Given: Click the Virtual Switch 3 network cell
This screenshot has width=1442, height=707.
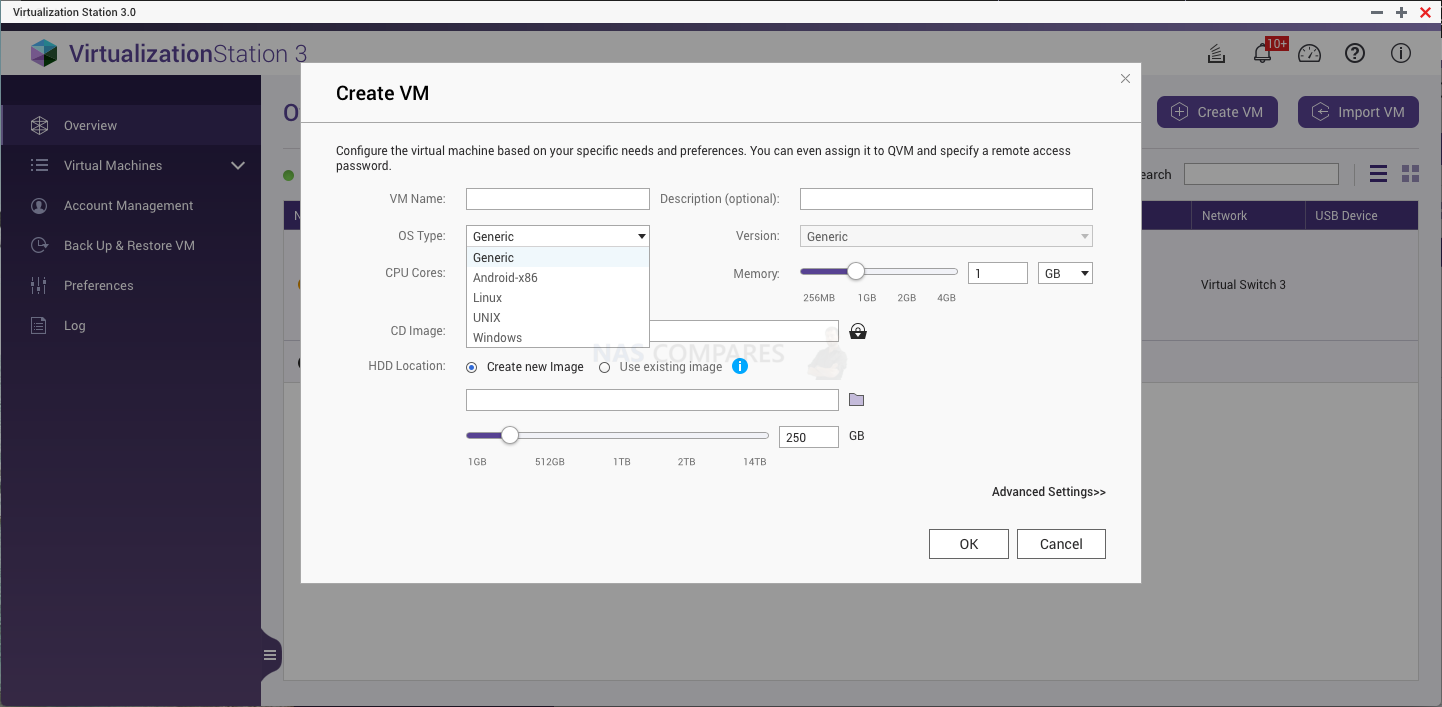Looking at the screenshot, I should (x=1243, y=285).
